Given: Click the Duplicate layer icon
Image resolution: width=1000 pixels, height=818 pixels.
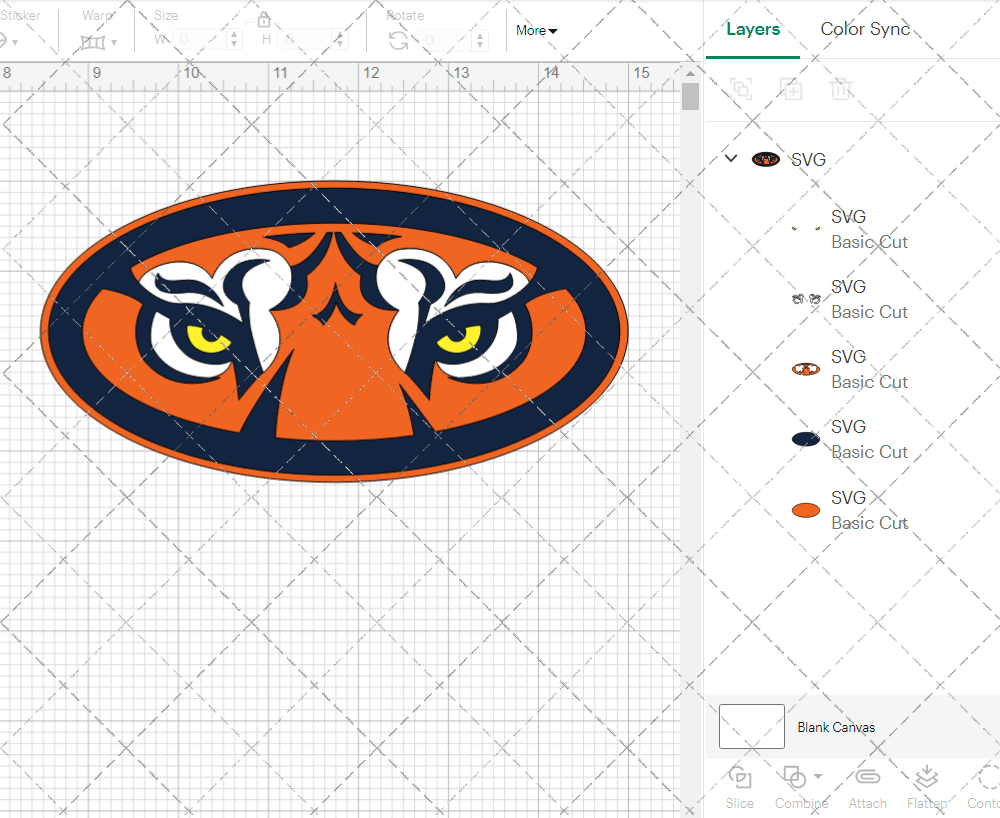Looking at the screenshot, I should point(791,89).
